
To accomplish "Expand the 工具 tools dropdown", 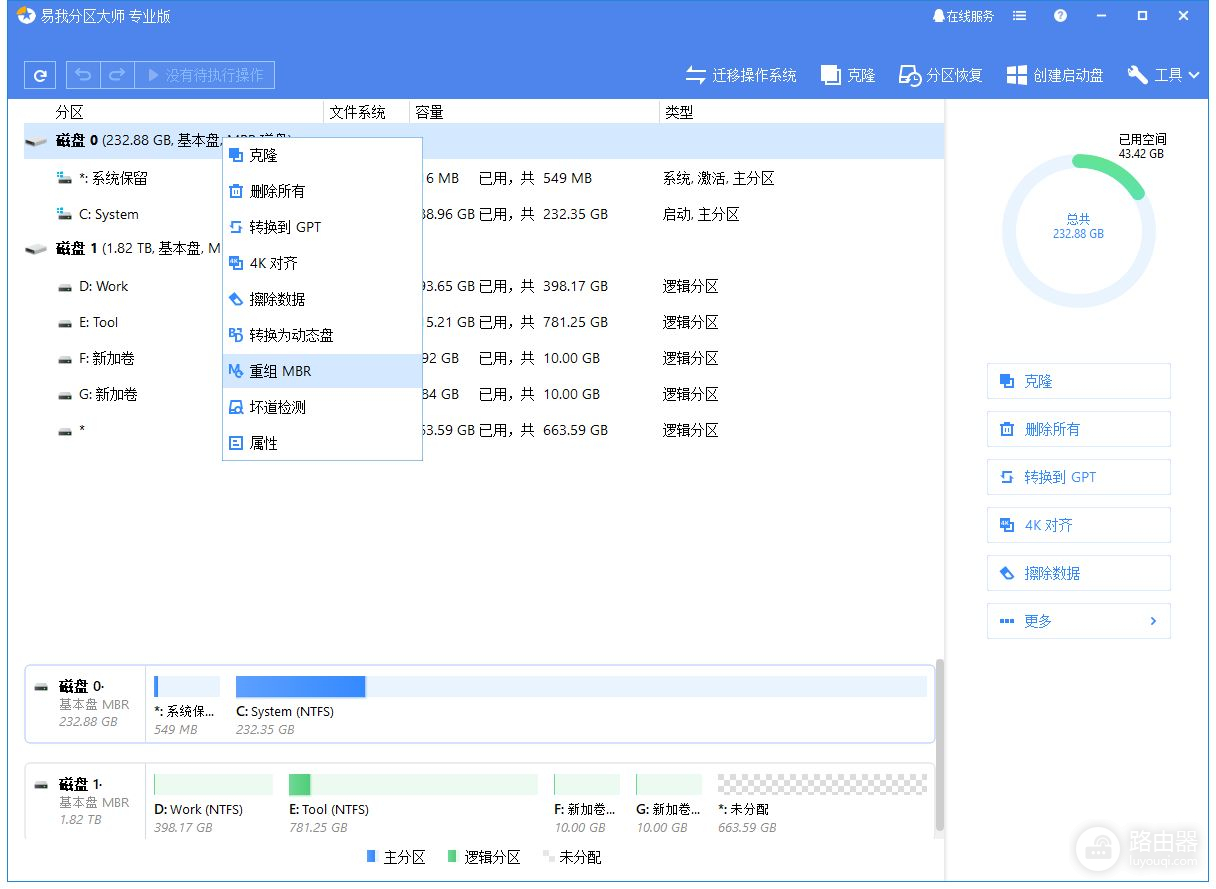I will tap(1163, 75).
